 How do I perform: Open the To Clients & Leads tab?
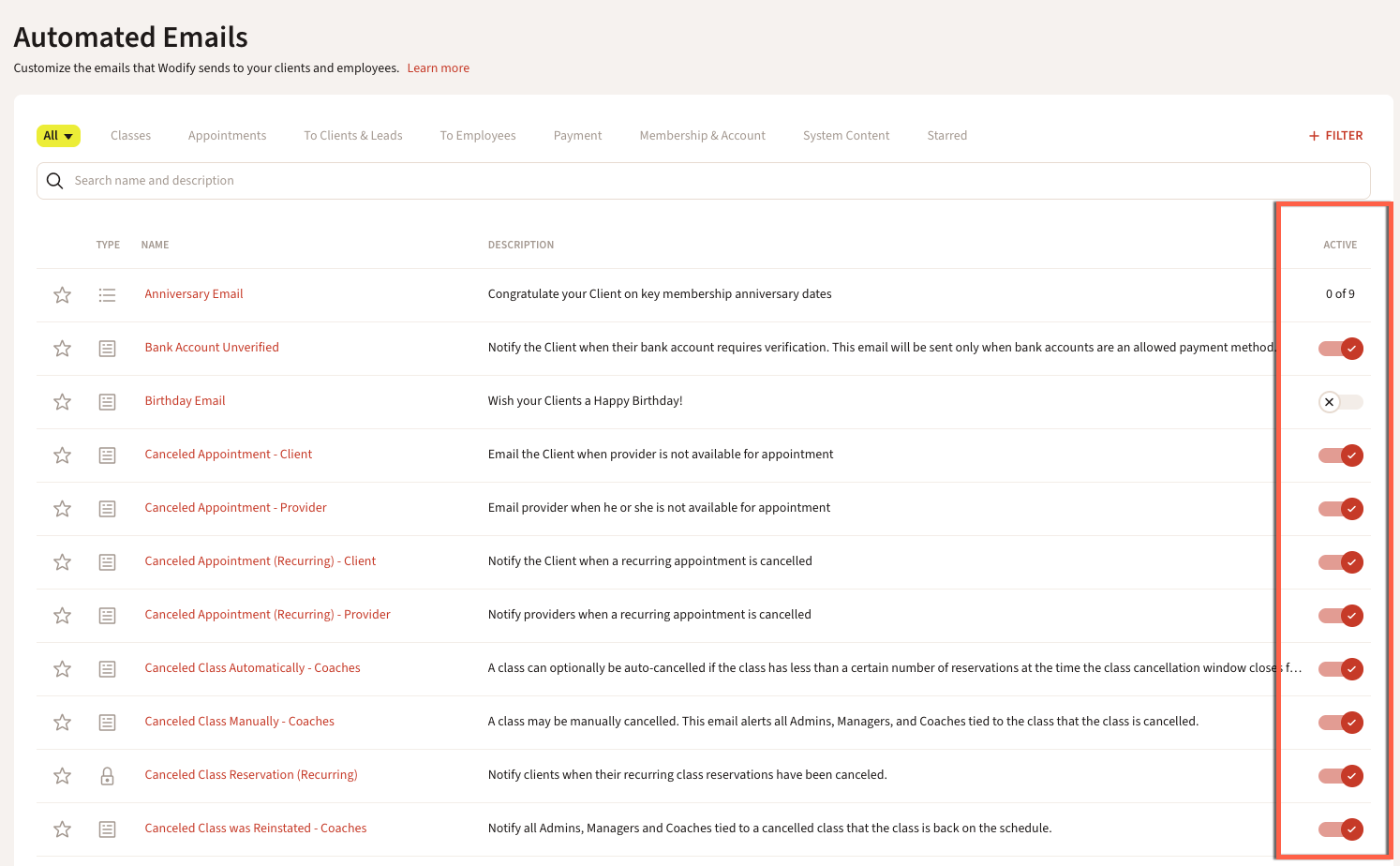click(353, 136)
